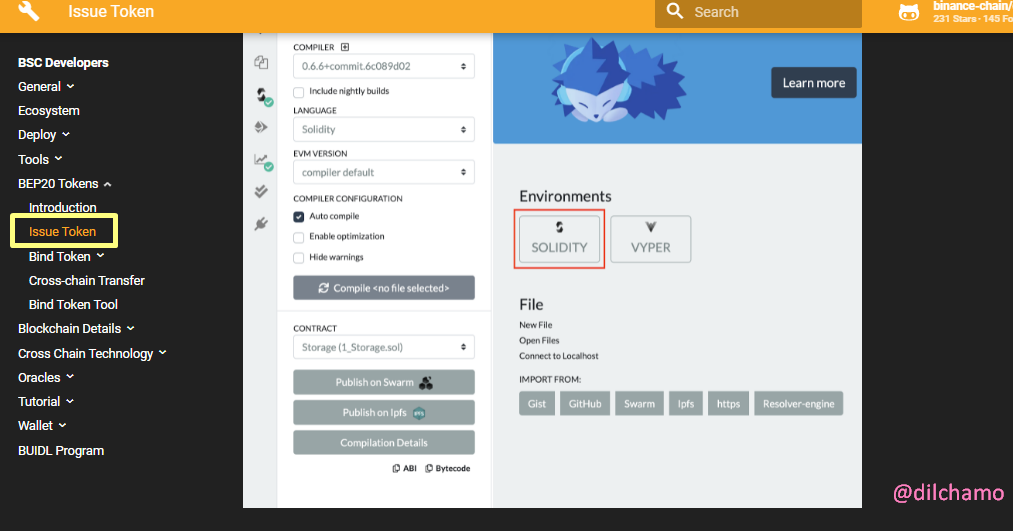The height and width of the screenshot is (531, 1013).
Task: Select Solidity compiler sidebar icon
Action: point(262,96)
